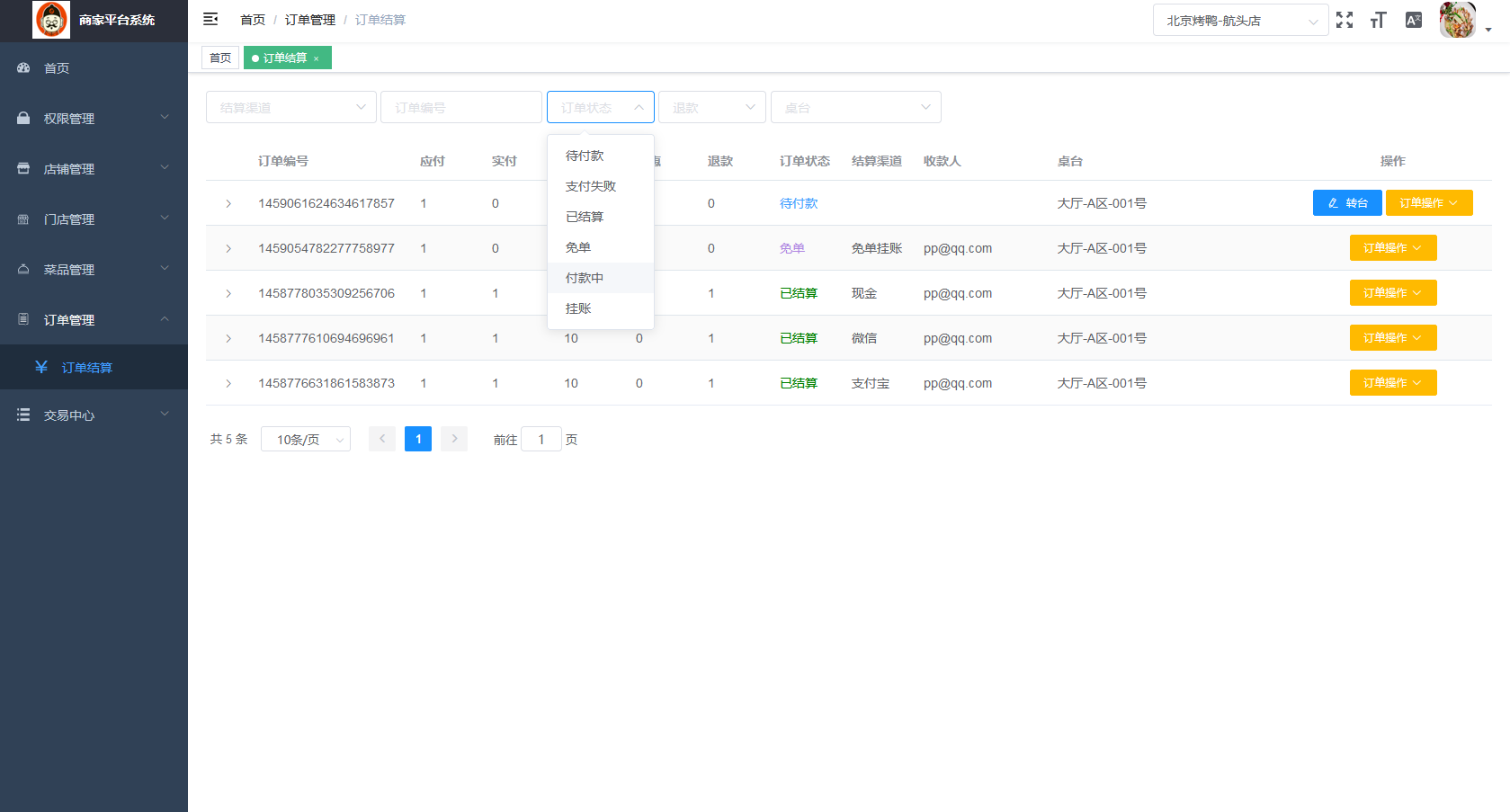The image size is (1510, 812).
Task: Go to previous page arrow
Action: point(382,439)
